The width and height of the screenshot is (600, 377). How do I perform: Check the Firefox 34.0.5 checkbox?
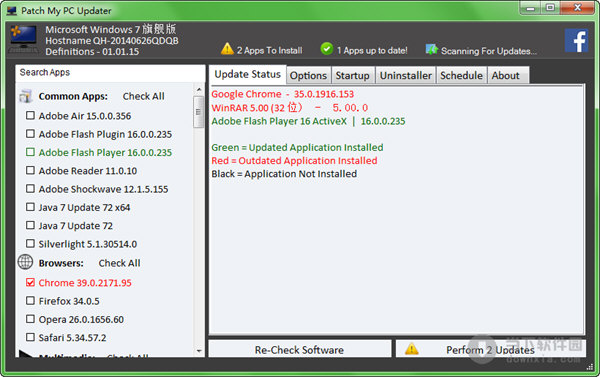(30, 301)
